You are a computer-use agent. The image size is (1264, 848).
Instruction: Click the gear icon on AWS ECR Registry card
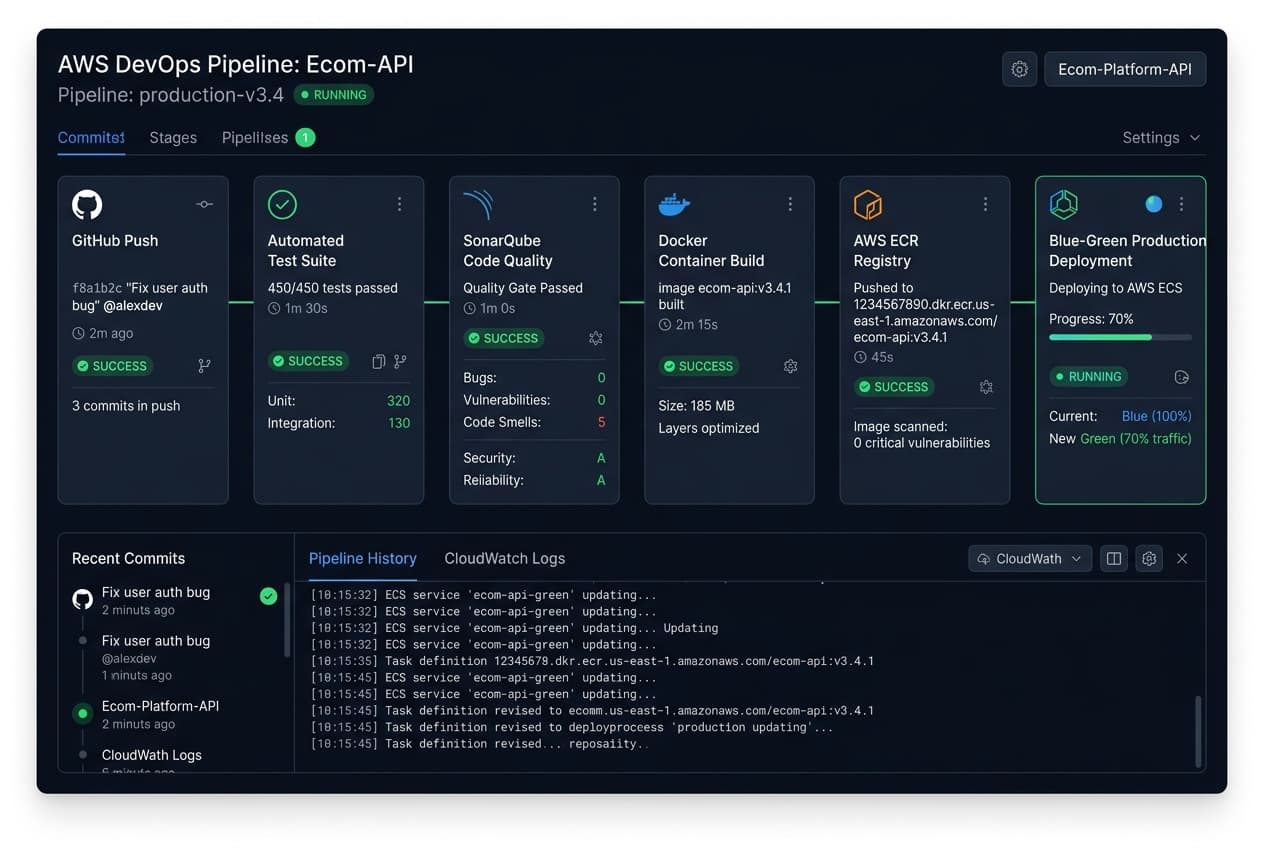click(x=986, y=387)
